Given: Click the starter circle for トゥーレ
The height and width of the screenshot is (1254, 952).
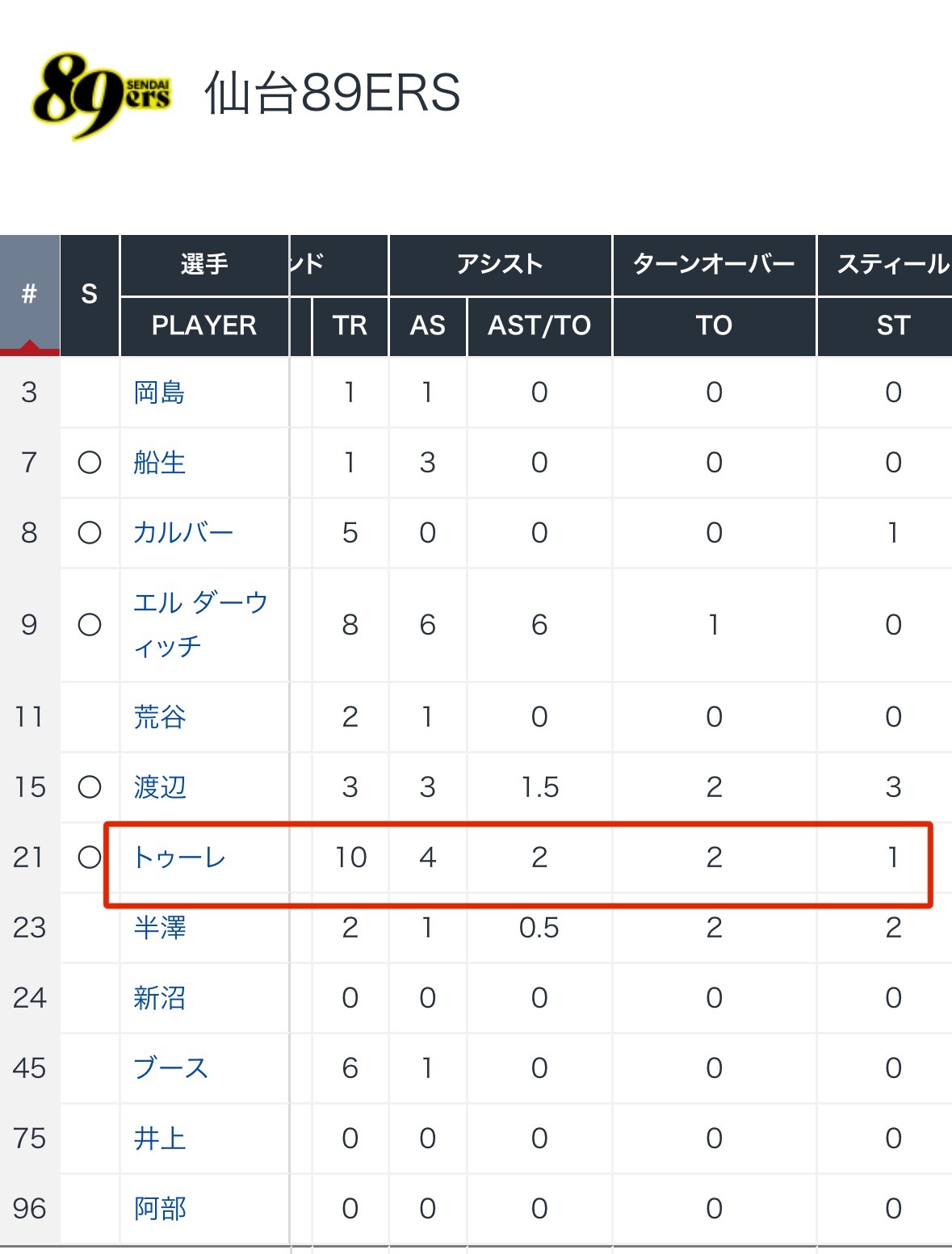Looking at the screenshot, I should click(x=90, y=858).
